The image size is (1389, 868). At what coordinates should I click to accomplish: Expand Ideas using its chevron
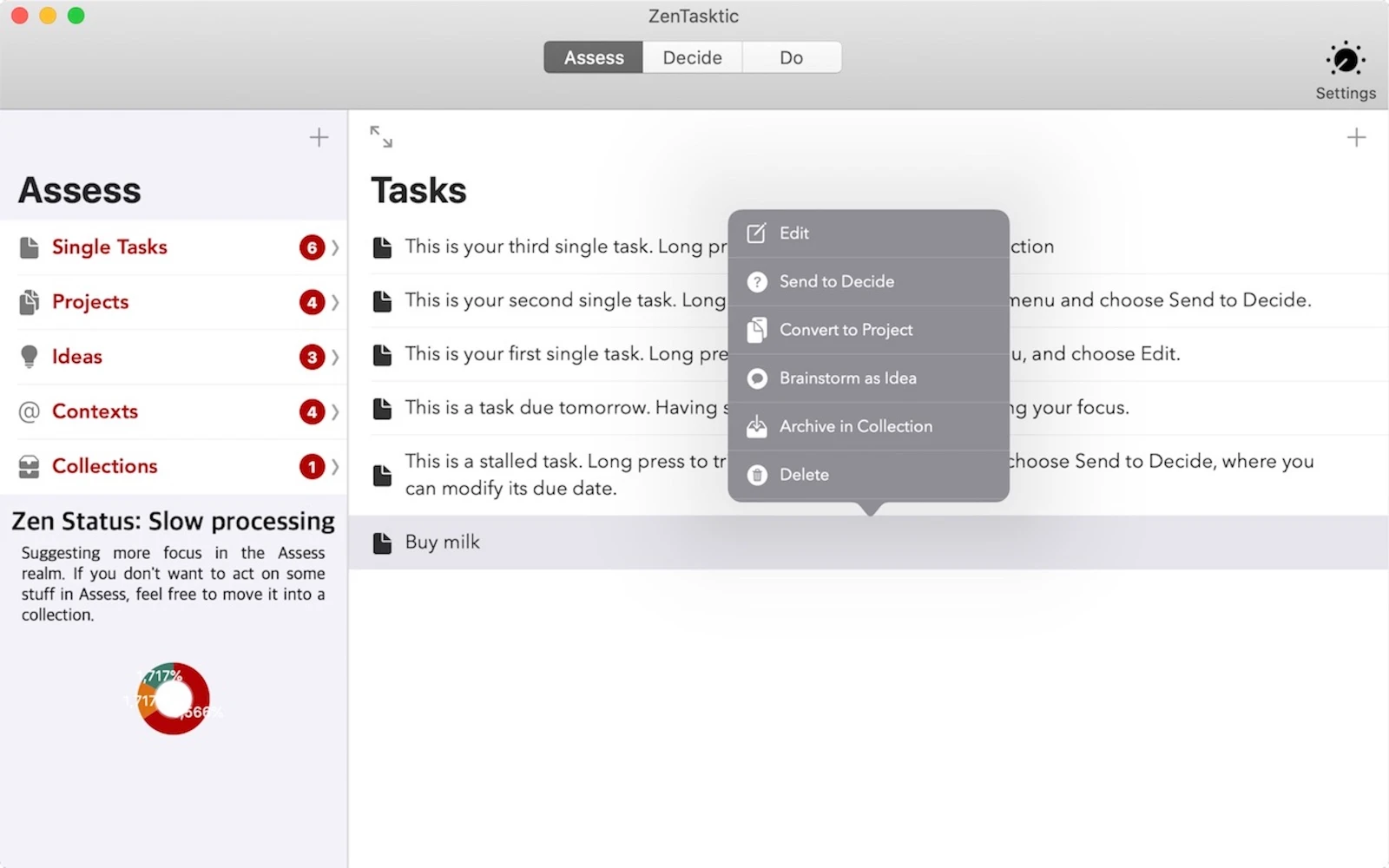[335, 357]
